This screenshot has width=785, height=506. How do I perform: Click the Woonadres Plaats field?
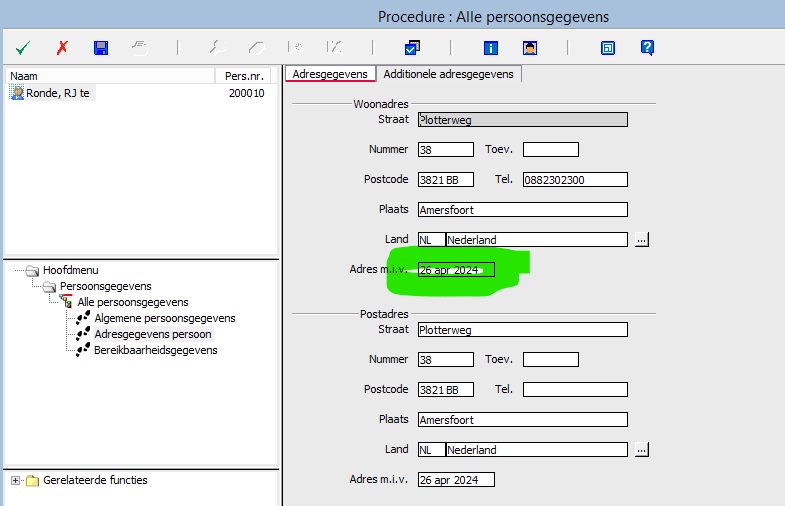pos(523,210)
